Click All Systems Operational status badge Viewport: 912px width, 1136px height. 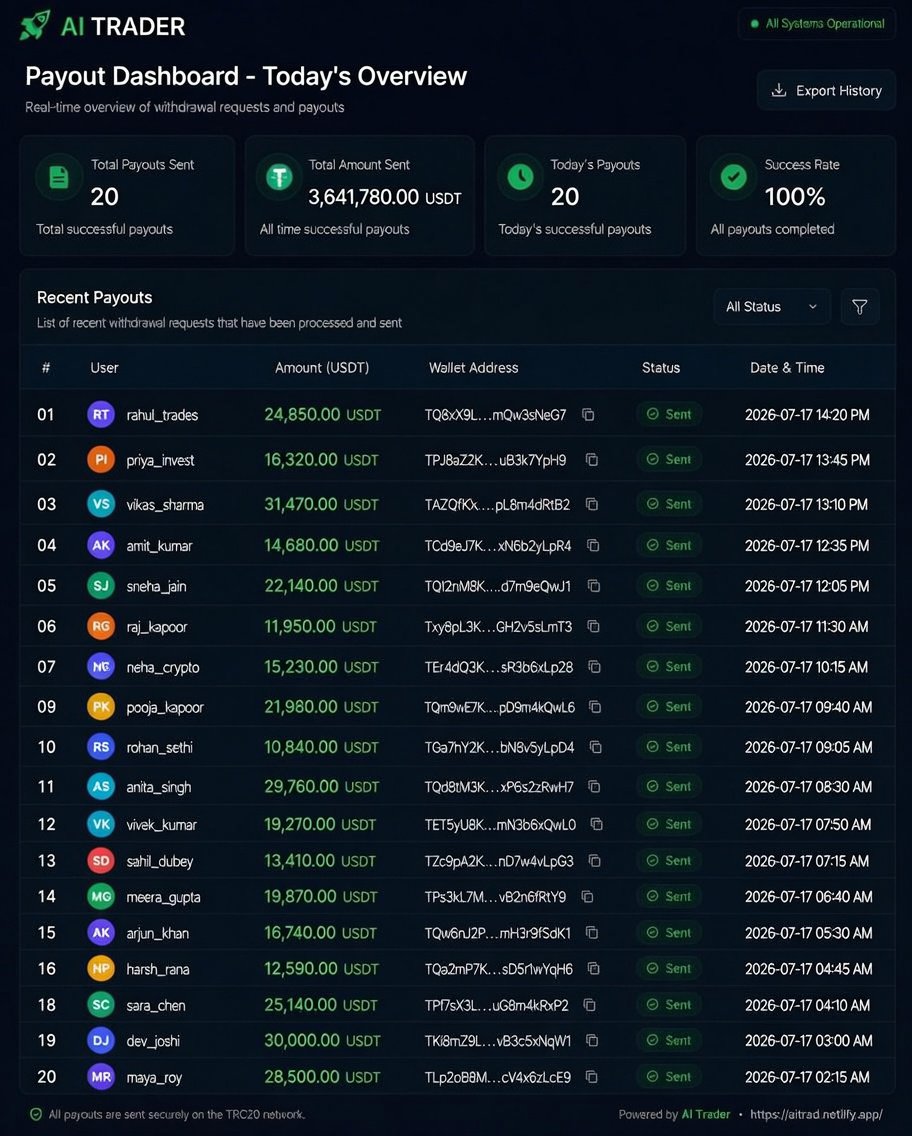click(817, 24)
